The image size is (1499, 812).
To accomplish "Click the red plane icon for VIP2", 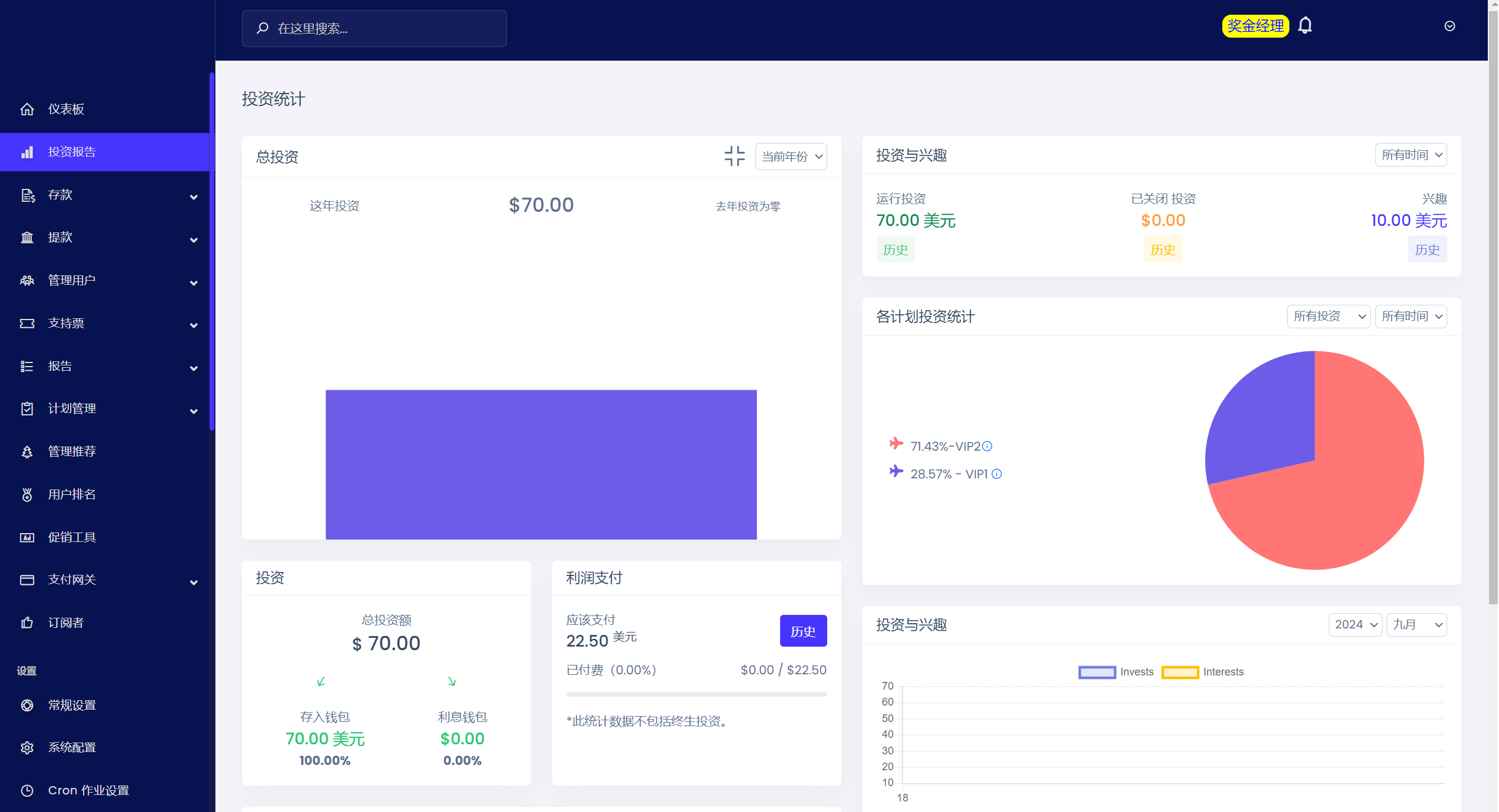I will point(896,444).
